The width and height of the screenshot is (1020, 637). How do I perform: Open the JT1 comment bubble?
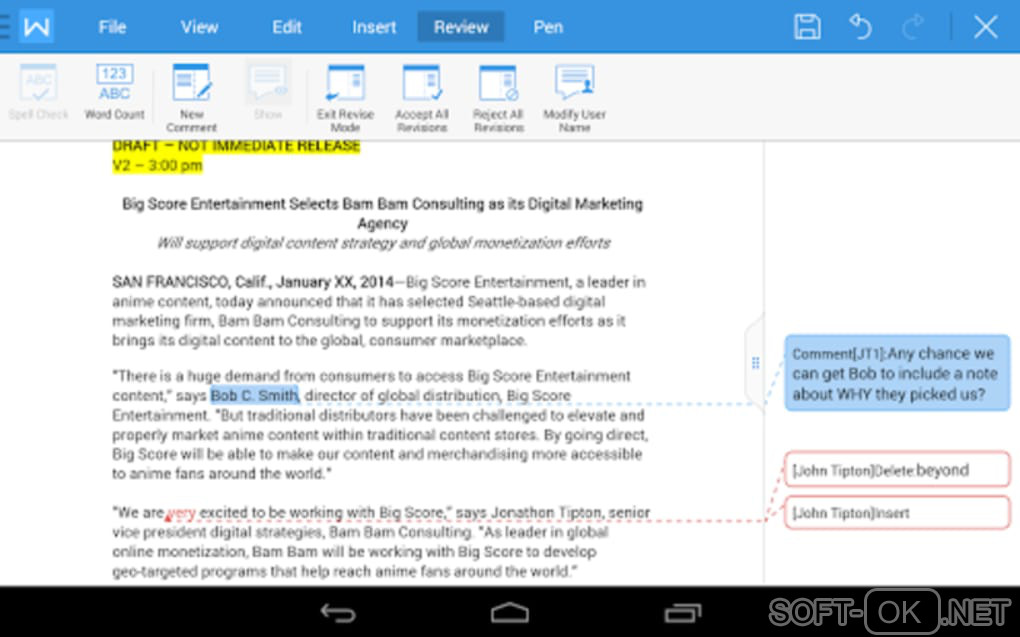(897, 373)
